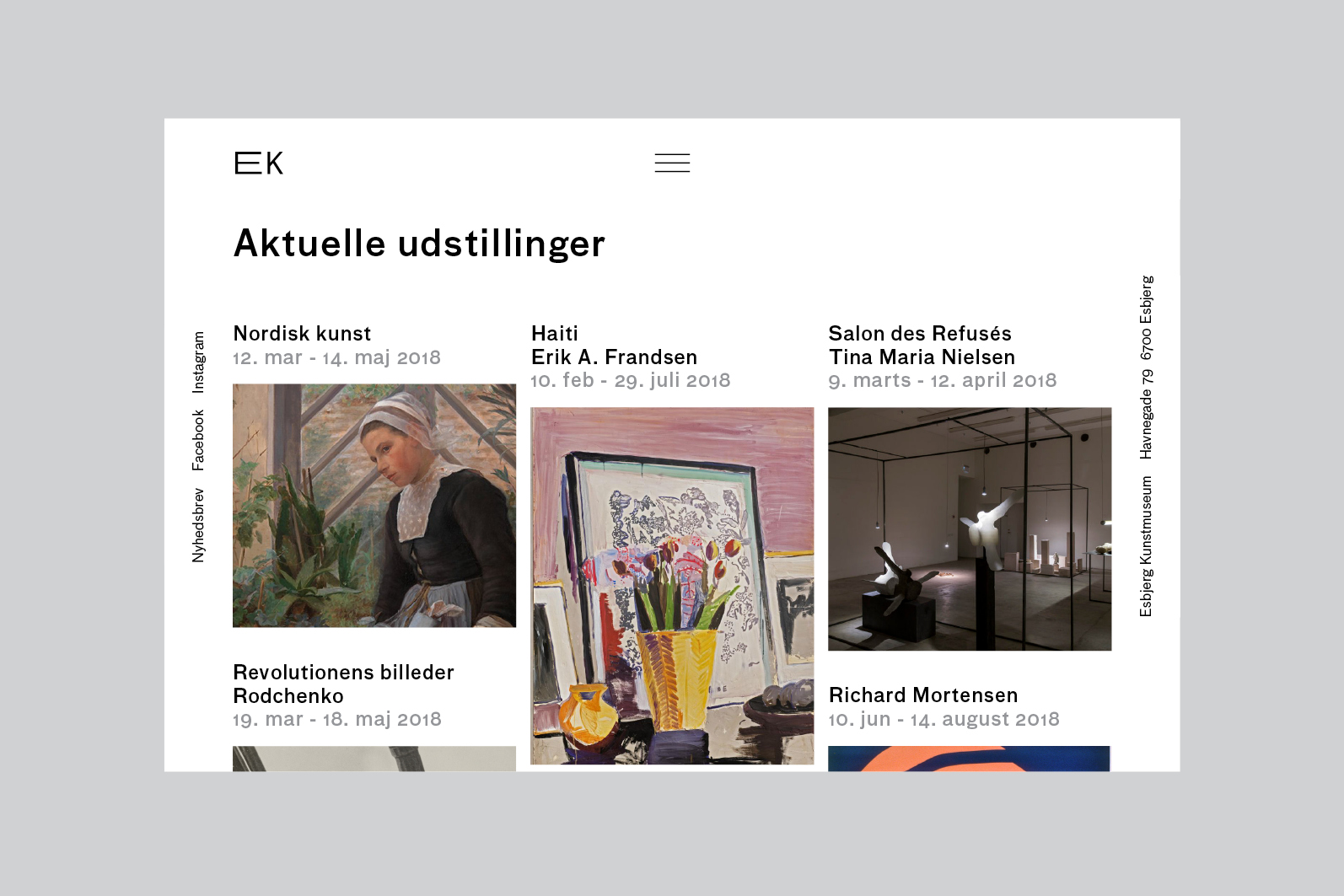Open the Facebook sidebar link

198,440
